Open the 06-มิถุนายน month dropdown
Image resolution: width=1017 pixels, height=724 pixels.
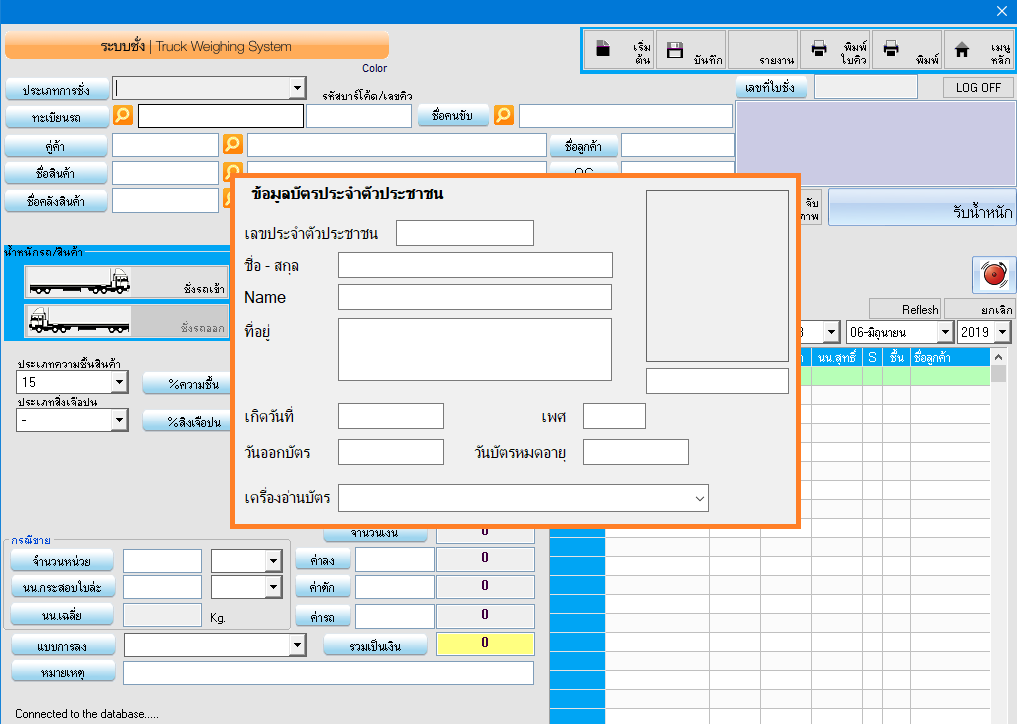tap(943, 332)
